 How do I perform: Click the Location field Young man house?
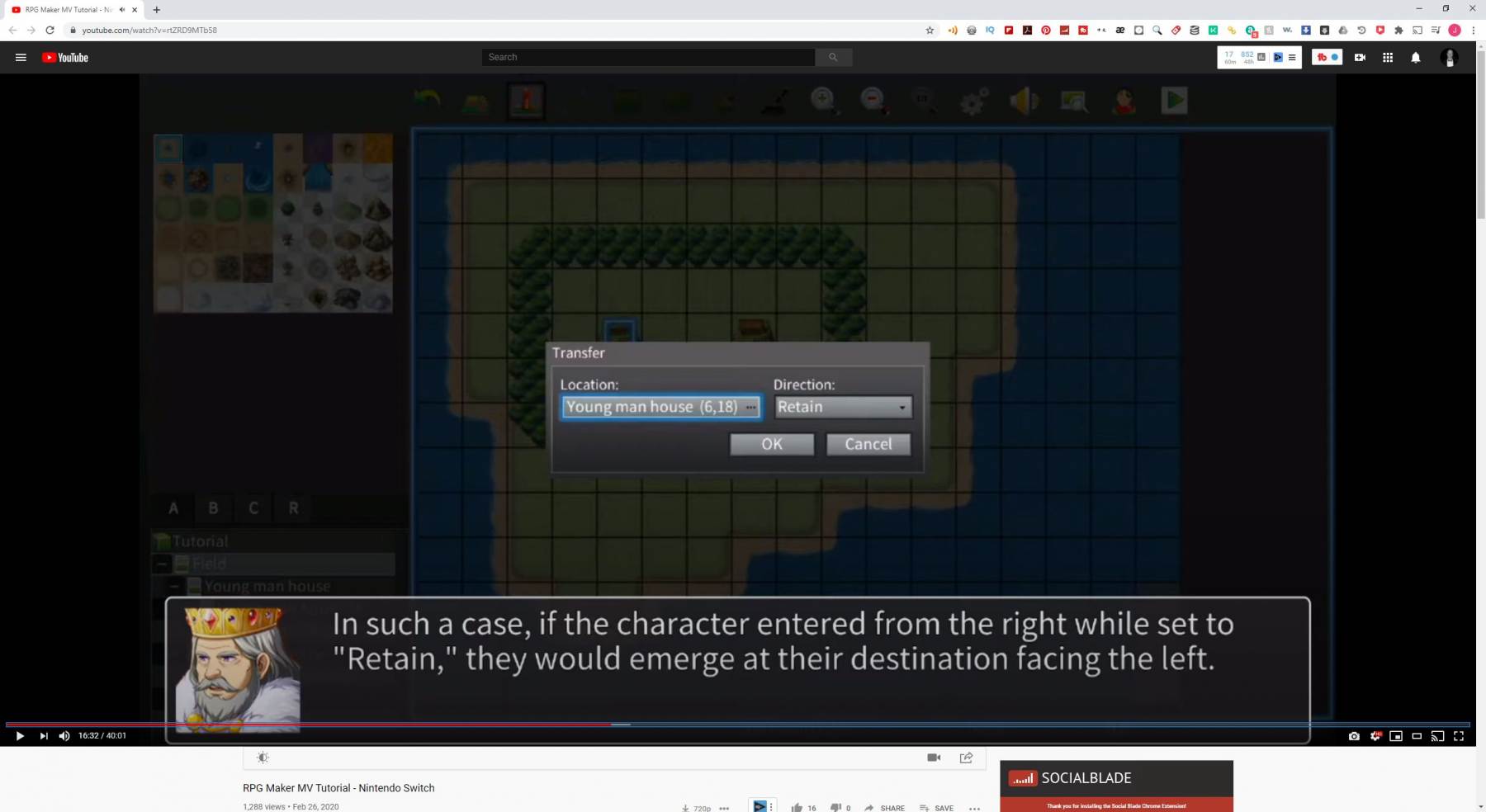pos(660,407)
